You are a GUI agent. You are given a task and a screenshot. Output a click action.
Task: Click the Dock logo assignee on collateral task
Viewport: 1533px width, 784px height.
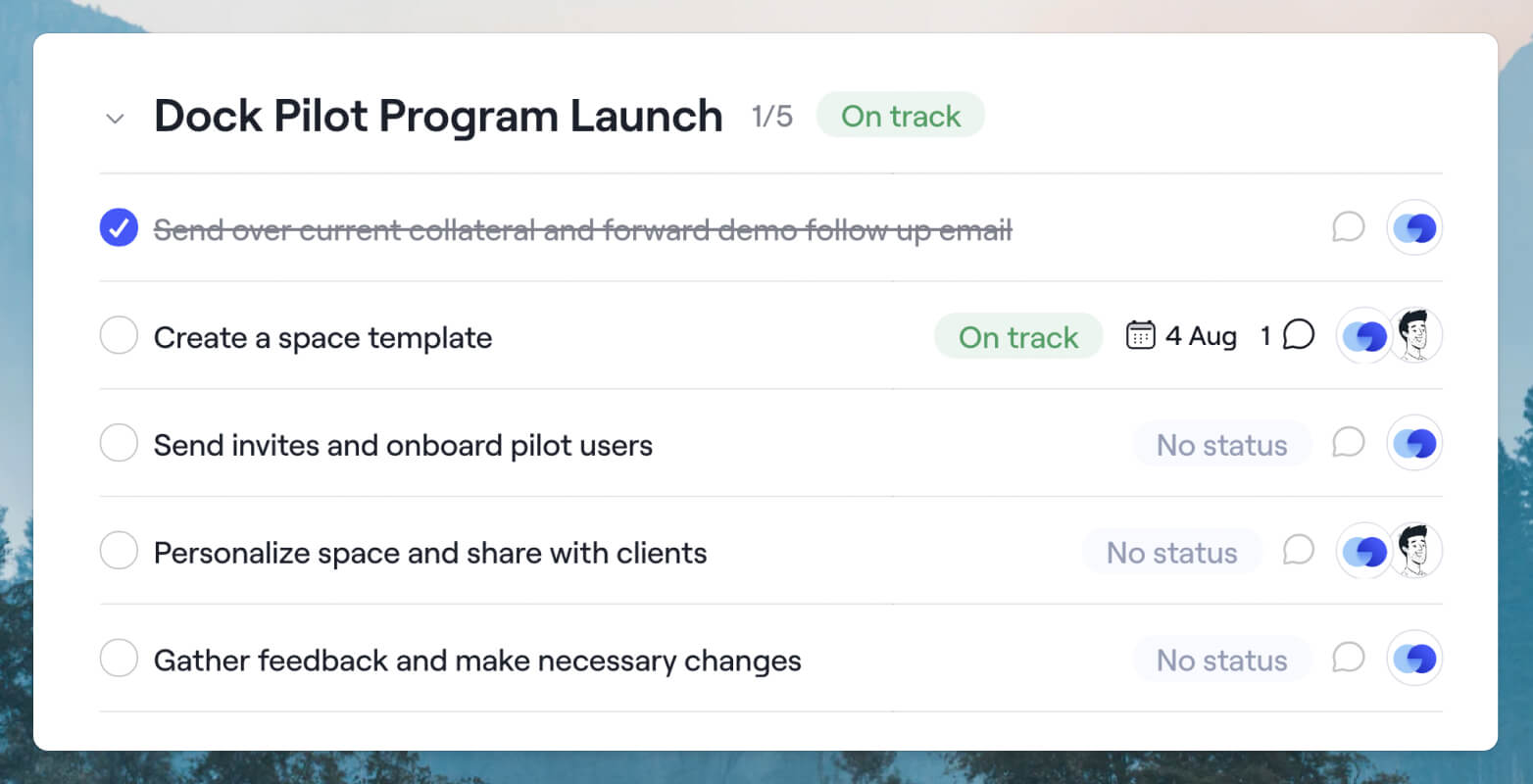(x=1414, y=228)
